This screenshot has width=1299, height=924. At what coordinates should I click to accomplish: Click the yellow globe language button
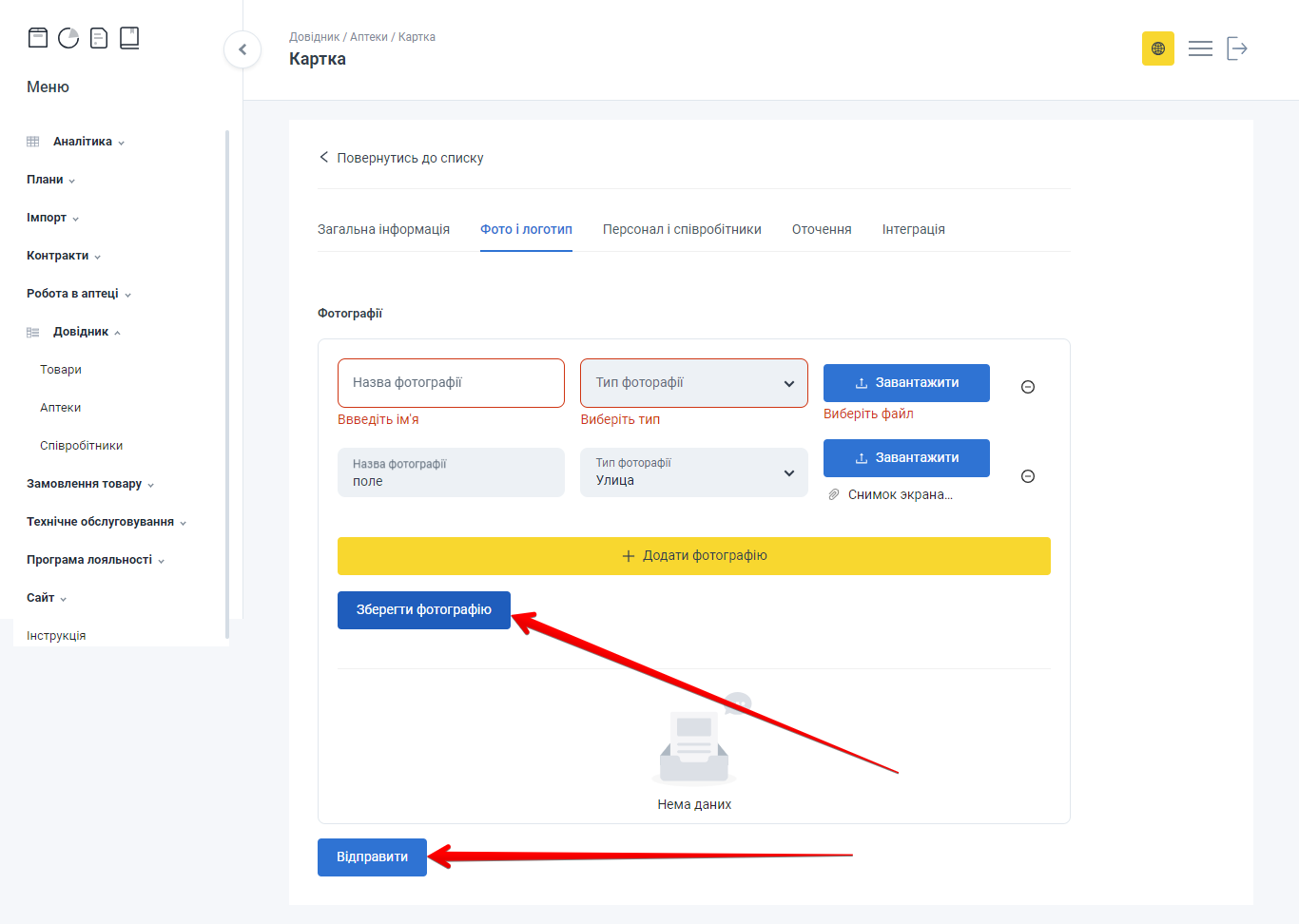tap(1157, 48)
